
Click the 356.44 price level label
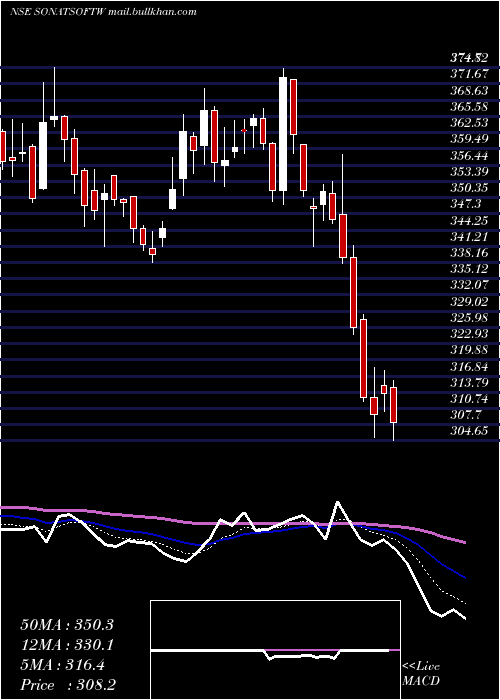[x=469, y=155]
